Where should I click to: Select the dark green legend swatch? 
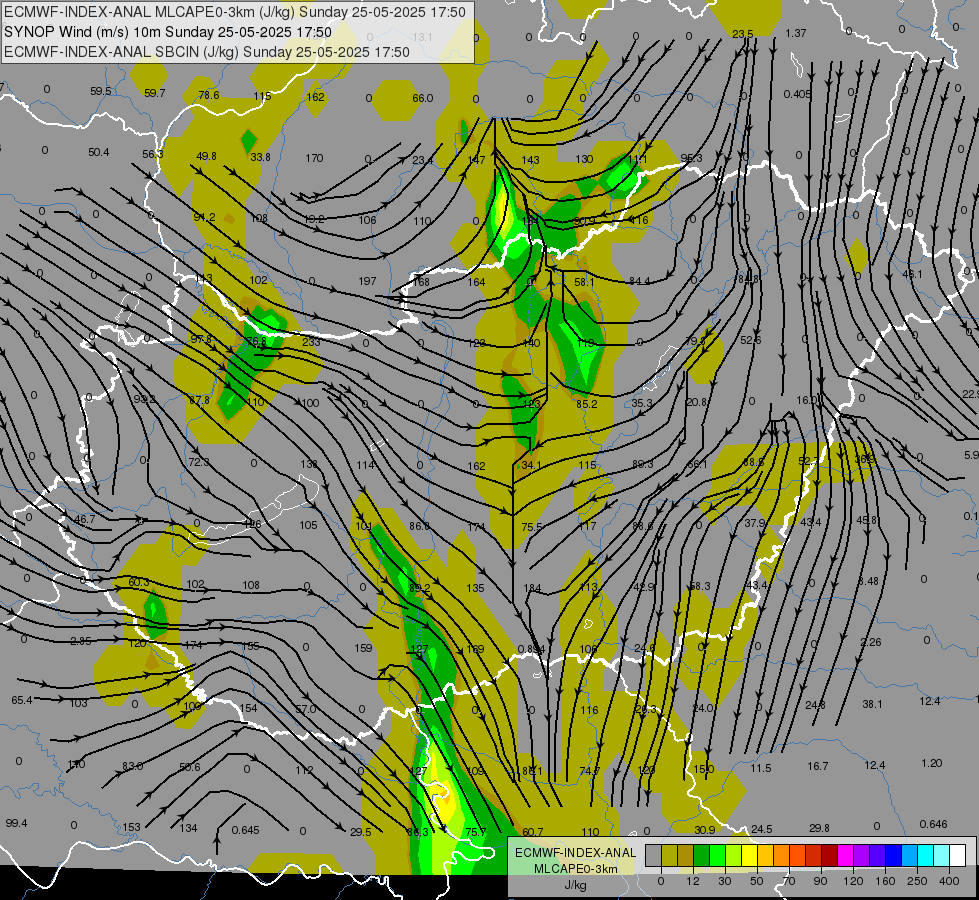(x=702, y=856)
